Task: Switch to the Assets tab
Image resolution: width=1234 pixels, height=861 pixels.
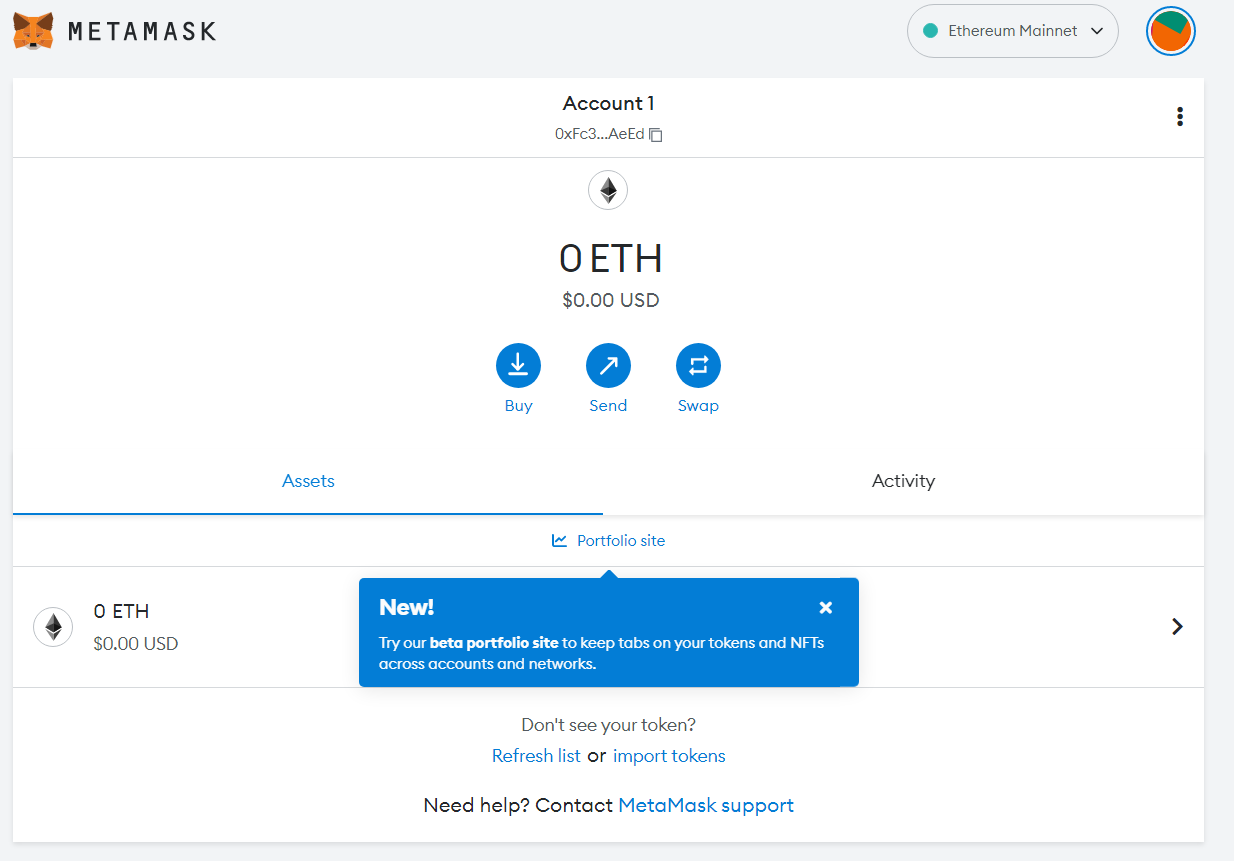Action: tap(308, 481)
